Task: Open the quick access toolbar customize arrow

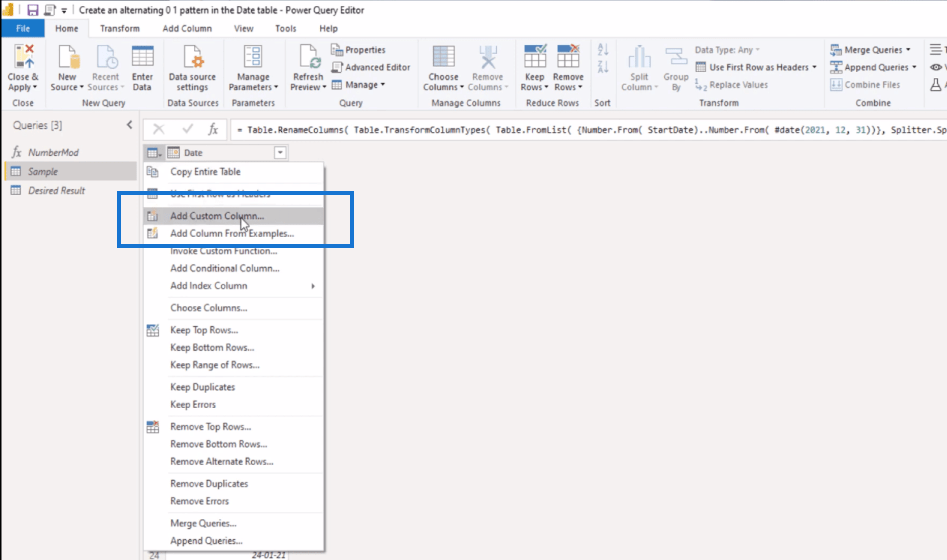Action: click(x=64, y=10)
